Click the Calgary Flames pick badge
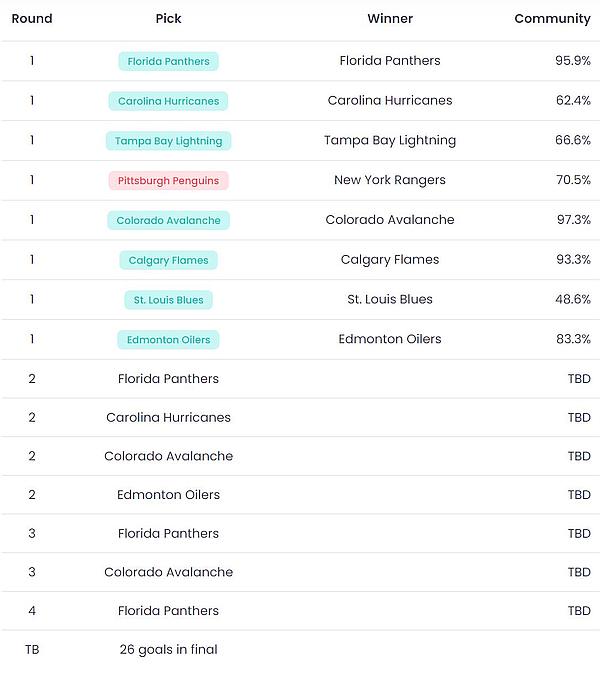Viewport: 600px width, 675px height. tap(168, 260)
